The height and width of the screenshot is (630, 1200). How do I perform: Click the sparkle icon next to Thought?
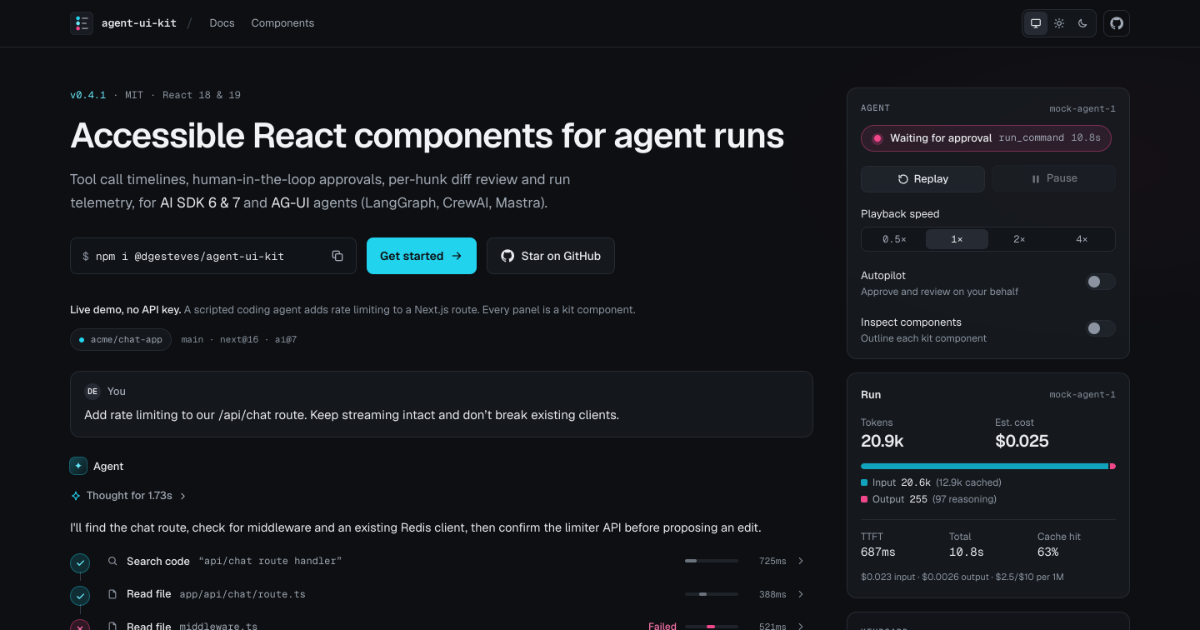coord(75,495)
